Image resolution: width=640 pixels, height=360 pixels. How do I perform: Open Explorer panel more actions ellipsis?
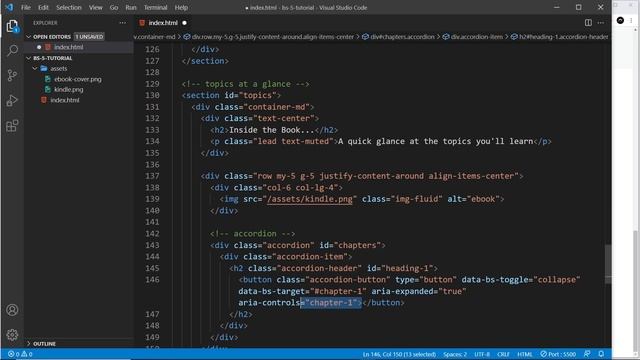tap(122, 23)
